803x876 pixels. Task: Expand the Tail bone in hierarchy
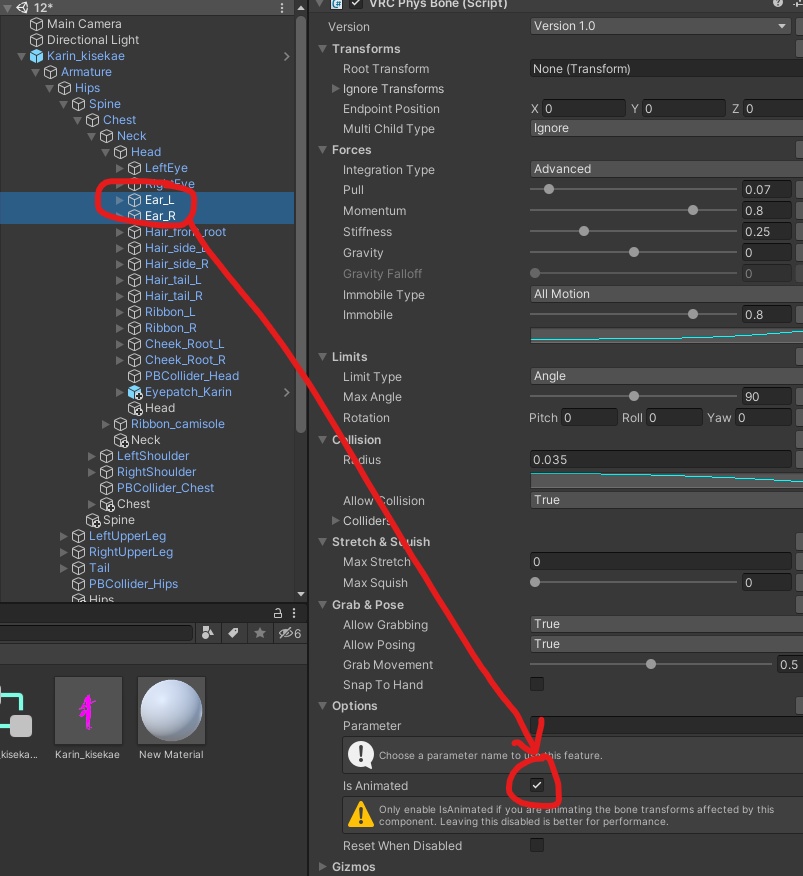(64, 568)
